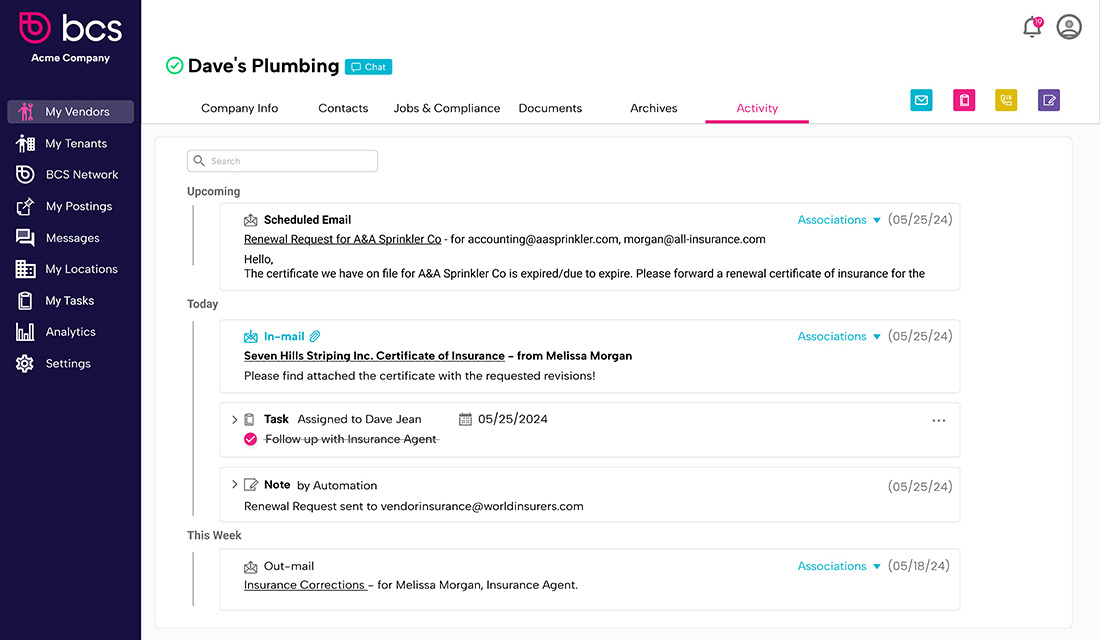The width and height of the screenshot is (1100, 640).
Task: Switch to Jobs & Compliance tab
Action: (447, 108)
